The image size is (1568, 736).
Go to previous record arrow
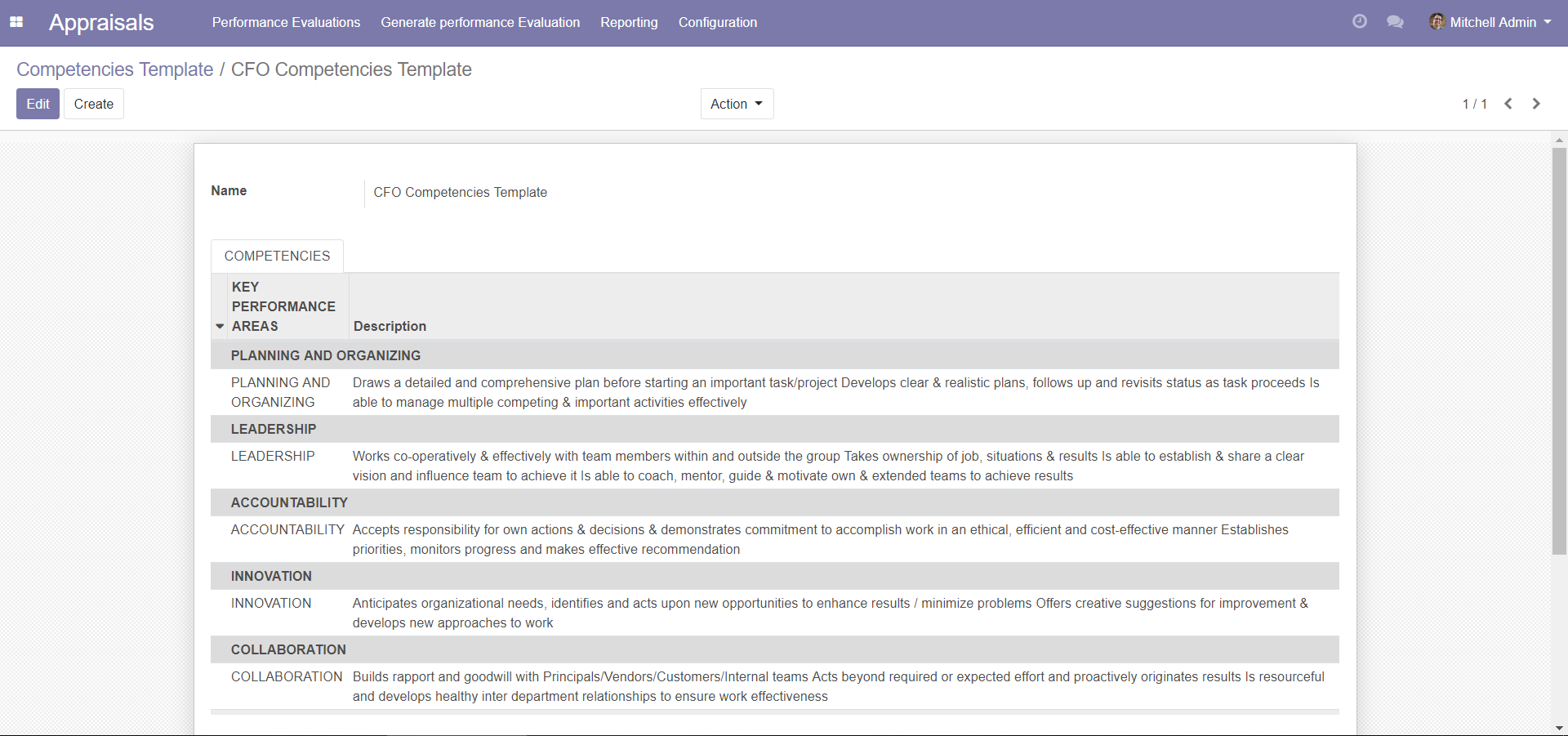coord(1508,104)
